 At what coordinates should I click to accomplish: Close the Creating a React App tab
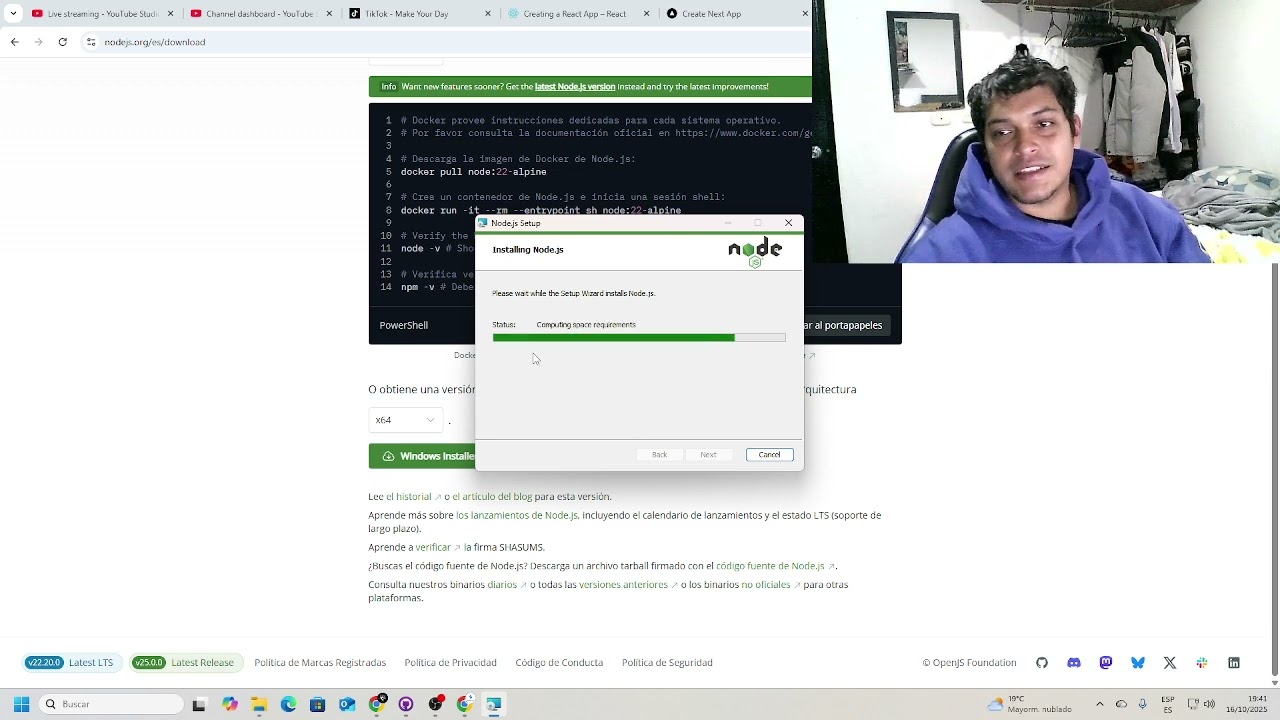pyautogui.click(x=646, y=14)
